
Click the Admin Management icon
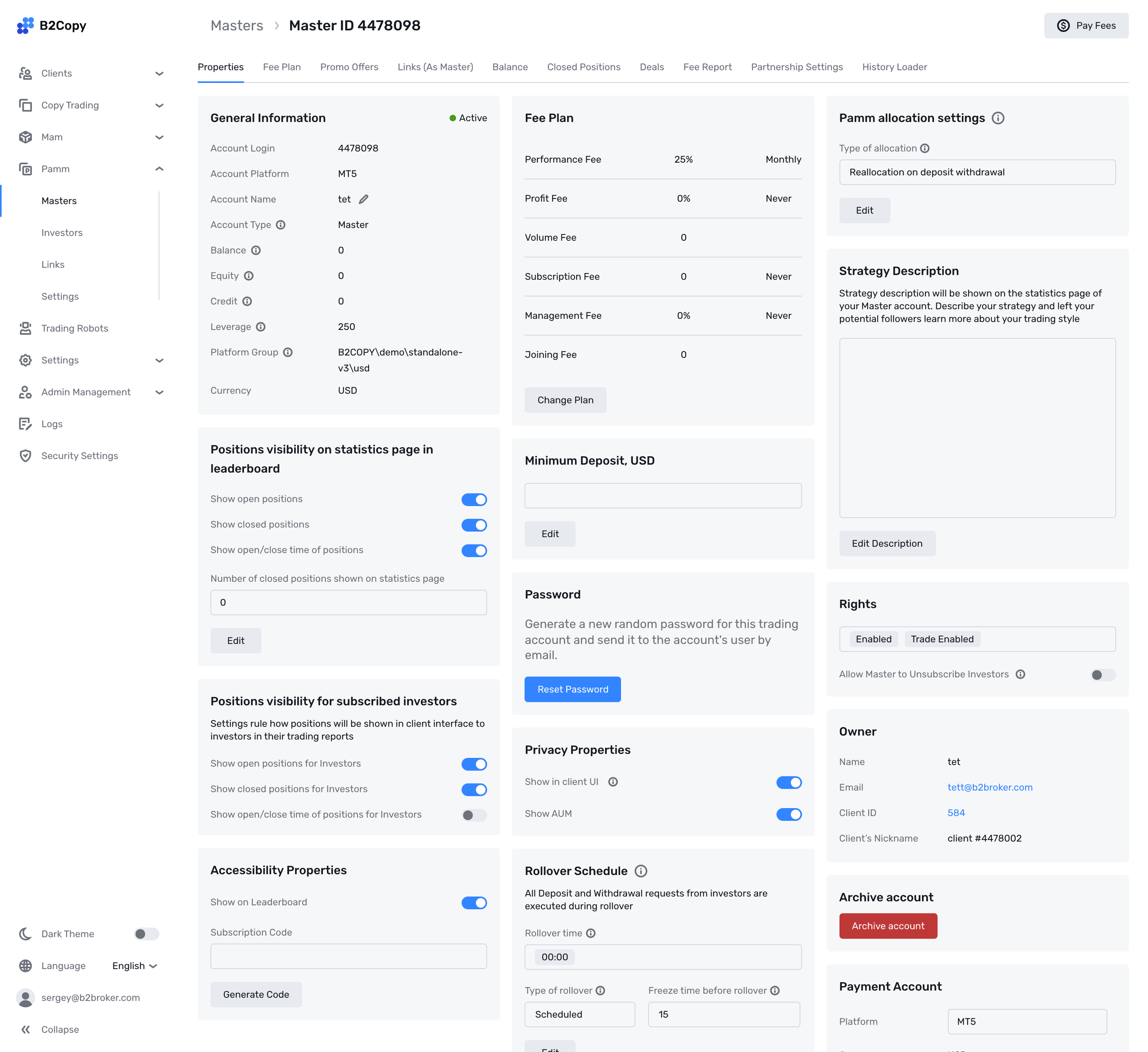tap(25, 392)
